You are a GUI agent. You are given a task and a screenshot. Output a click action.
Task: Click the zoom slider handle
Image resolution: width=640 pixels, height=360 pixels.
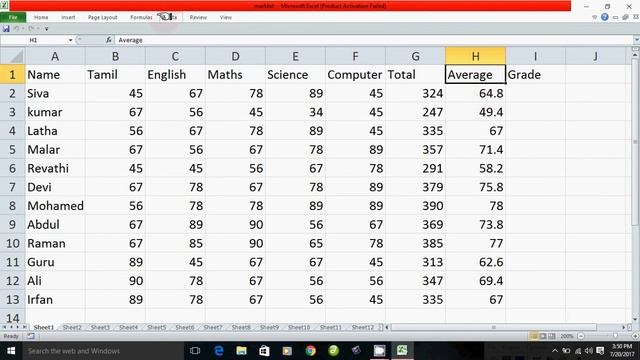(x=615, y=336)
